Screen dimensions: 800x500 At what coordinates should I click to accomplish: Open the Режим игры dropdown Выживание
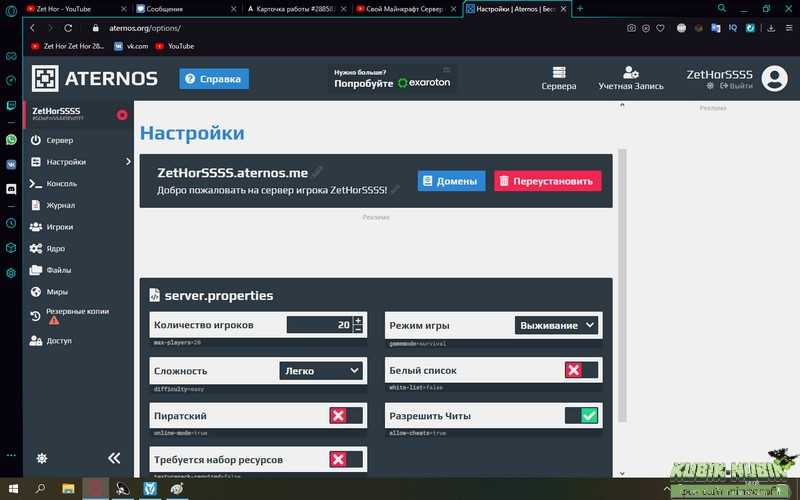556,325
